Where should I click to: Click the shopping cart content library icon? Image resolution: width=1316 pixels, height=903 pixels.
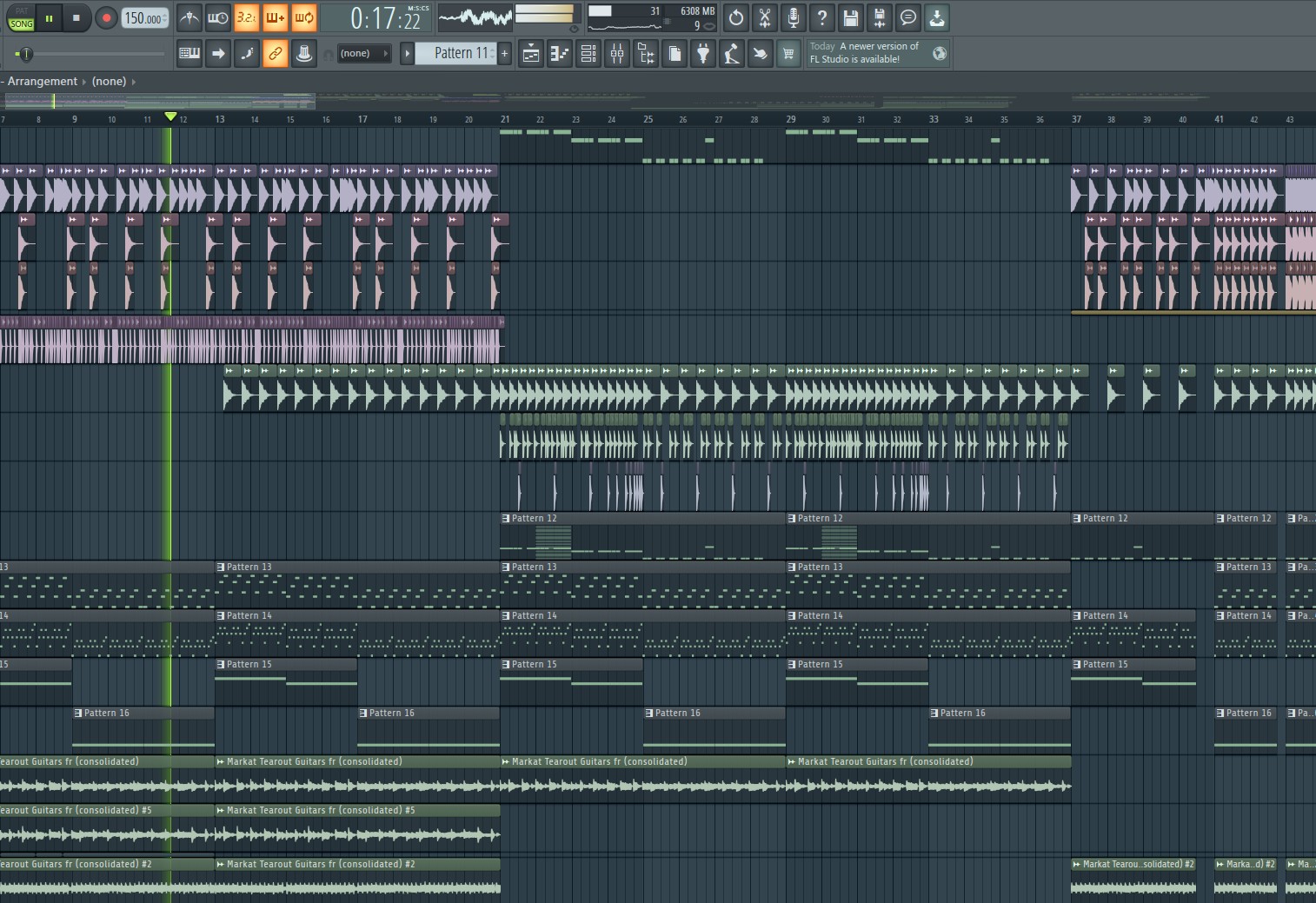(788, 54)
